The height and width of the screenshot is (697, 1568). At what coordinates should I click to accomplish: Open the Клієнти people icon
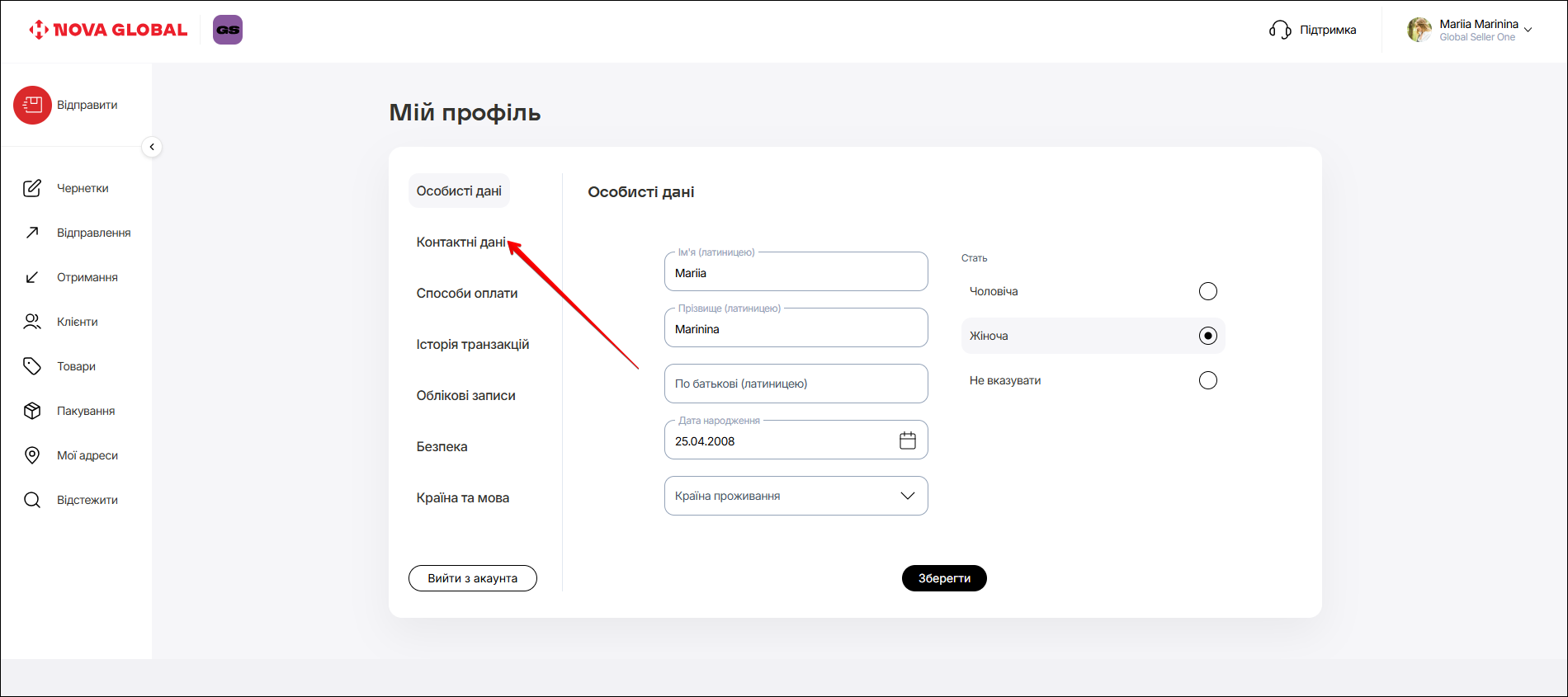tap(32, 322)
